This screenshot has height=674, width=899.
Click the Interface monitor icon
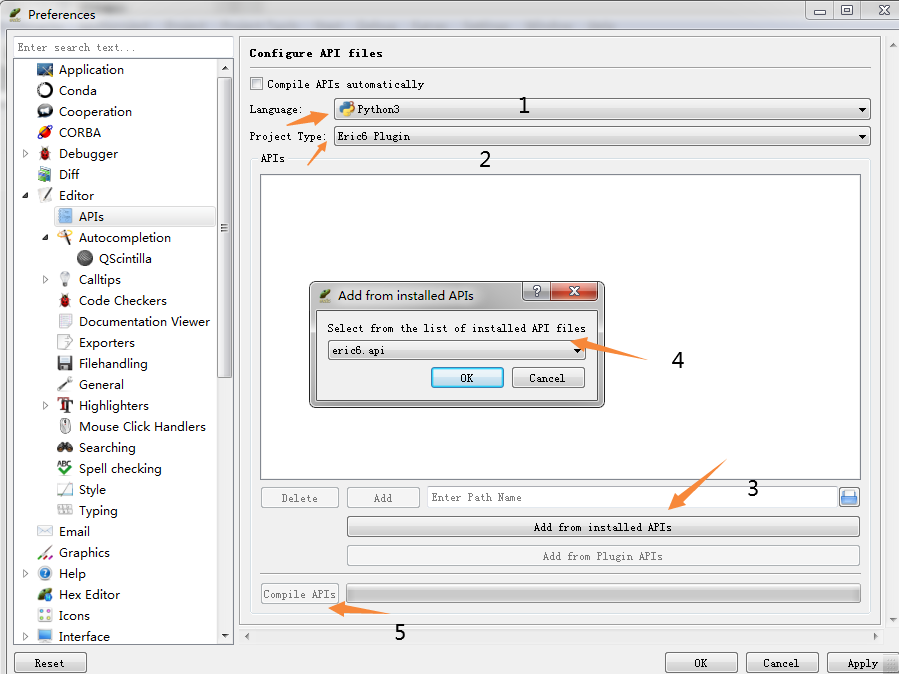coord(45,636)
